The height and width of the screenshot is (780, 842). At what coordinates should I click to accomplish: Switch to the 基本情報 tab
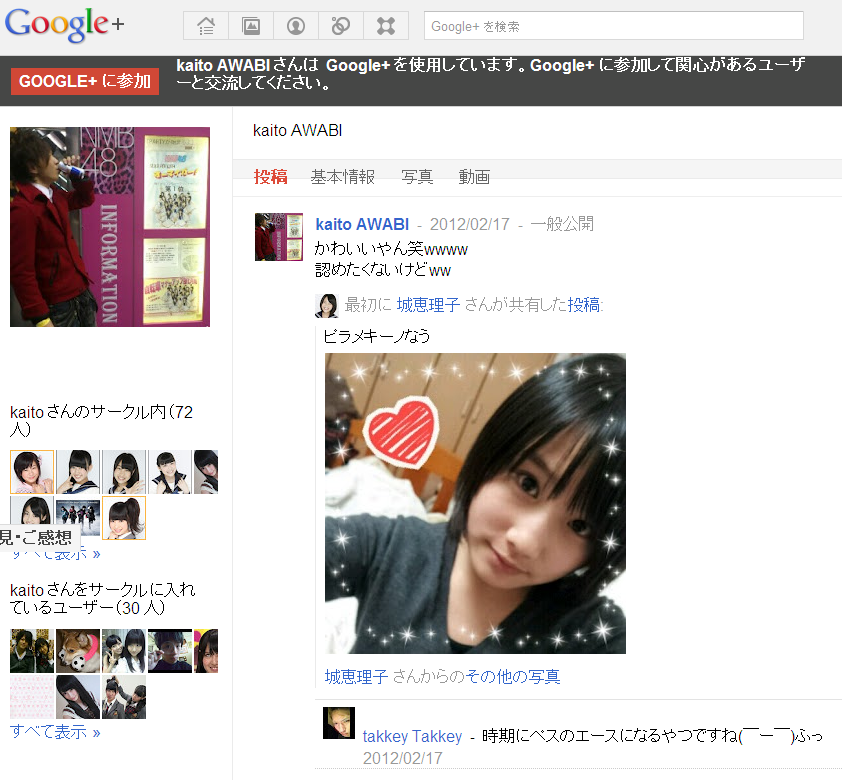click(343, 177)
